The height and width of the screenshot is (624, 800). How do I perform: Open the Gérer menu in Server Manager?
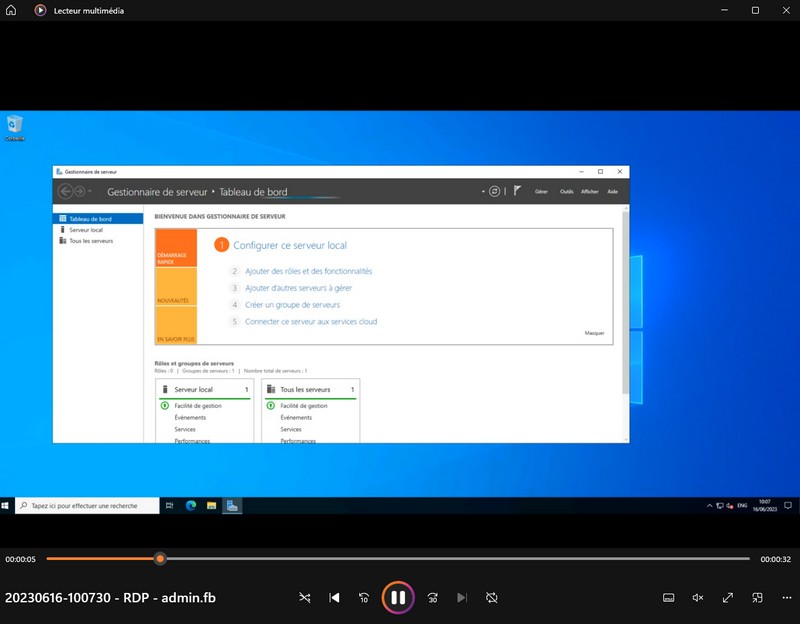pos(541,191)
